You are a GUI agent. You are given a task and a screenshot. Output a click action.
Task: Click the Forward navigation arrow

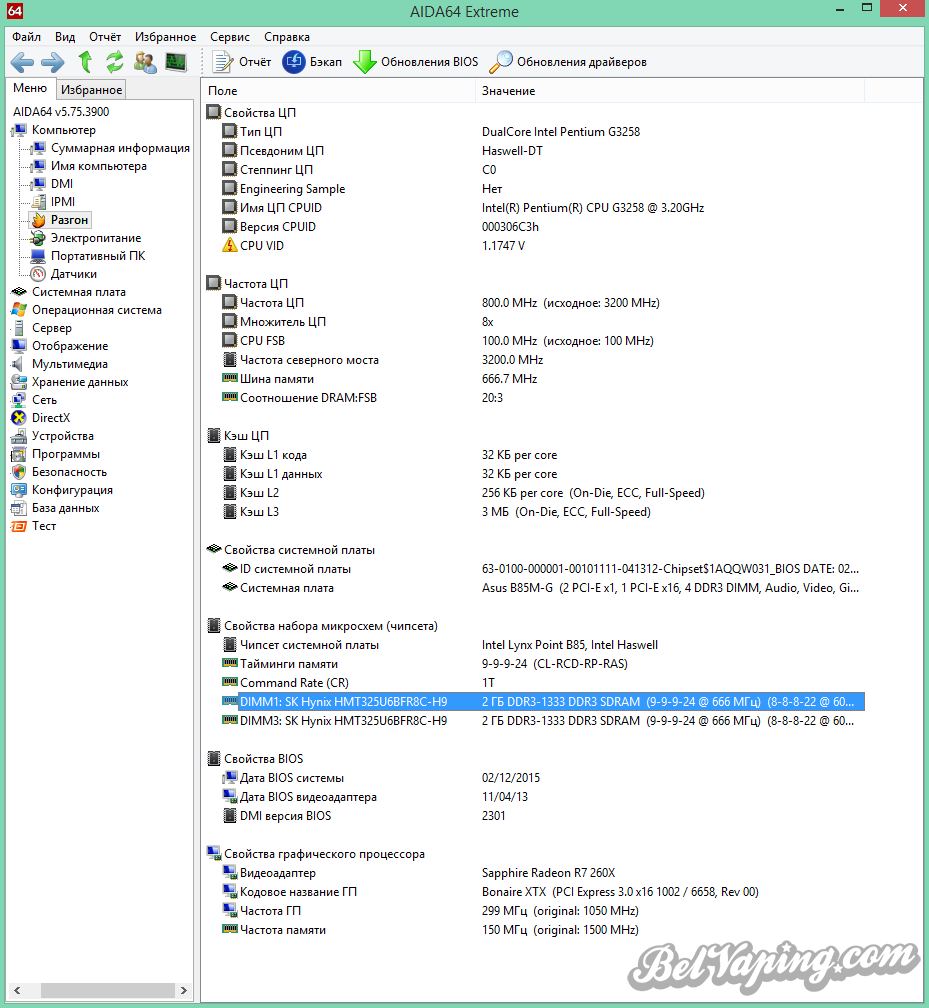coord(53,62)
